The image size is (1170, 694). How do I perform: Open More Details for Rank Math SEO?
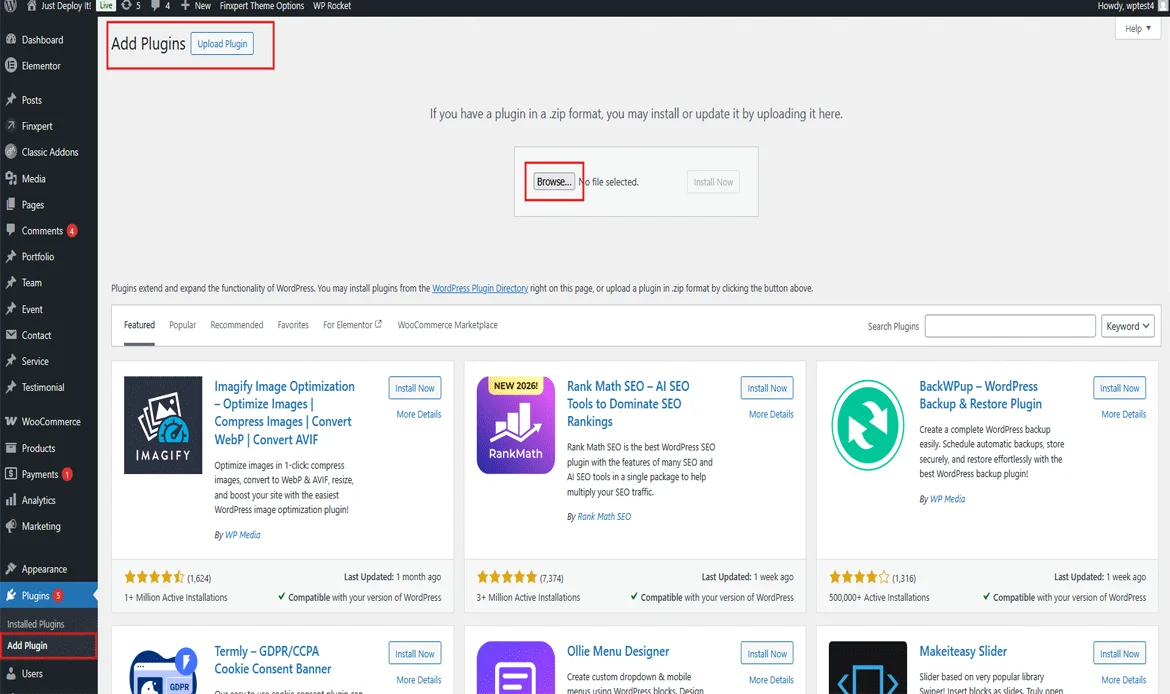point(771,414)
